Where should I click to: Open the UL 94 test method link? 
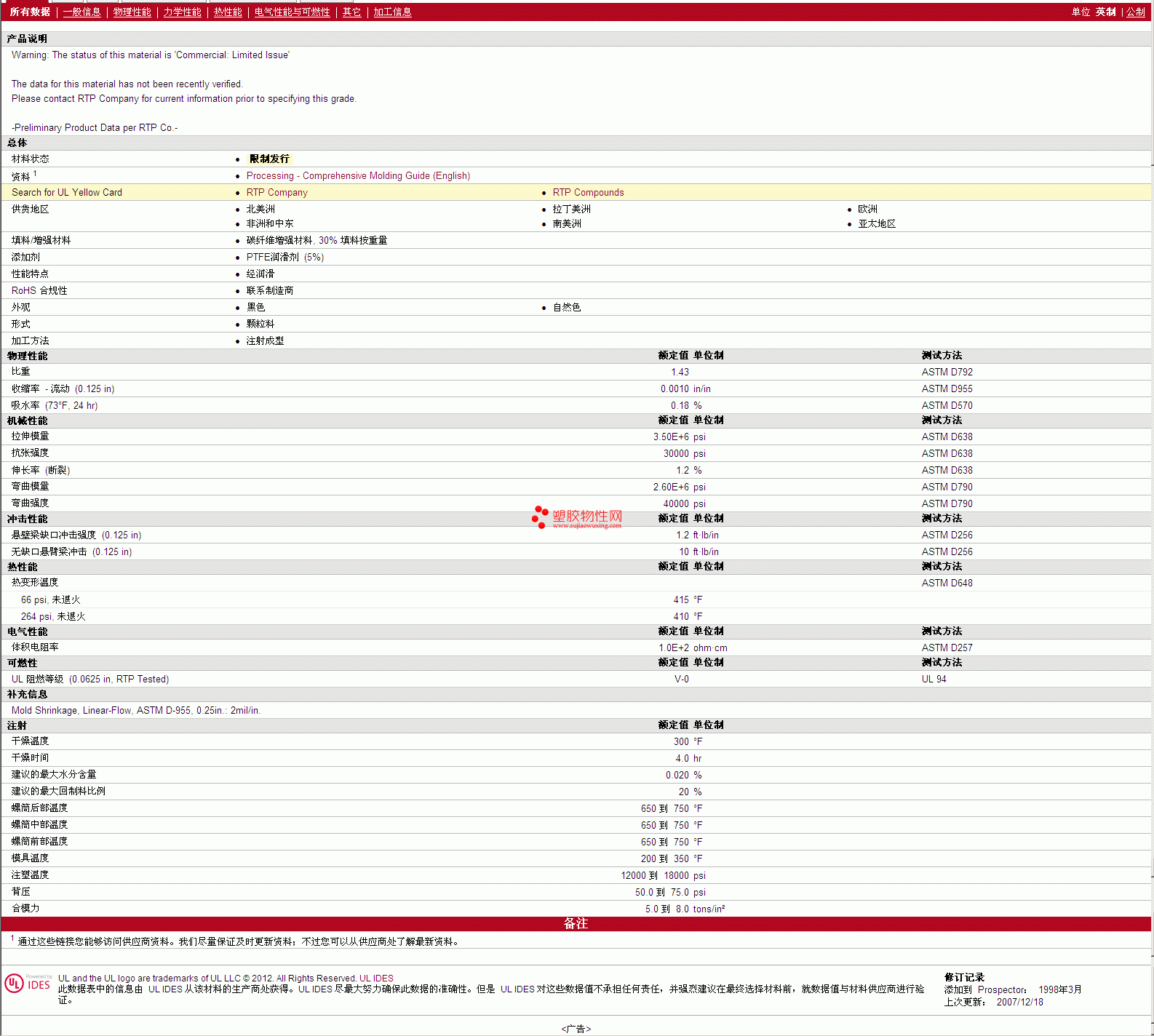pos(934,680)
